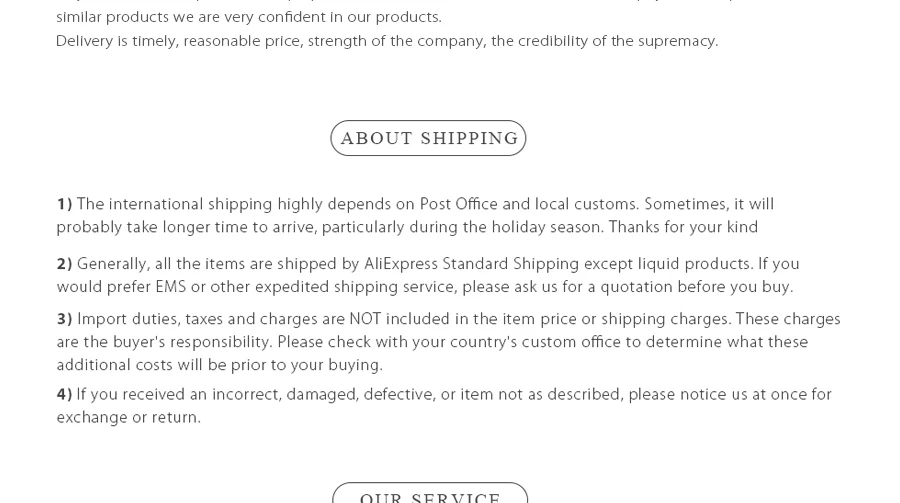900x503 pixels.
Task: Click the ABOUT SHIPPING heading badge
Action: point(428,138)
